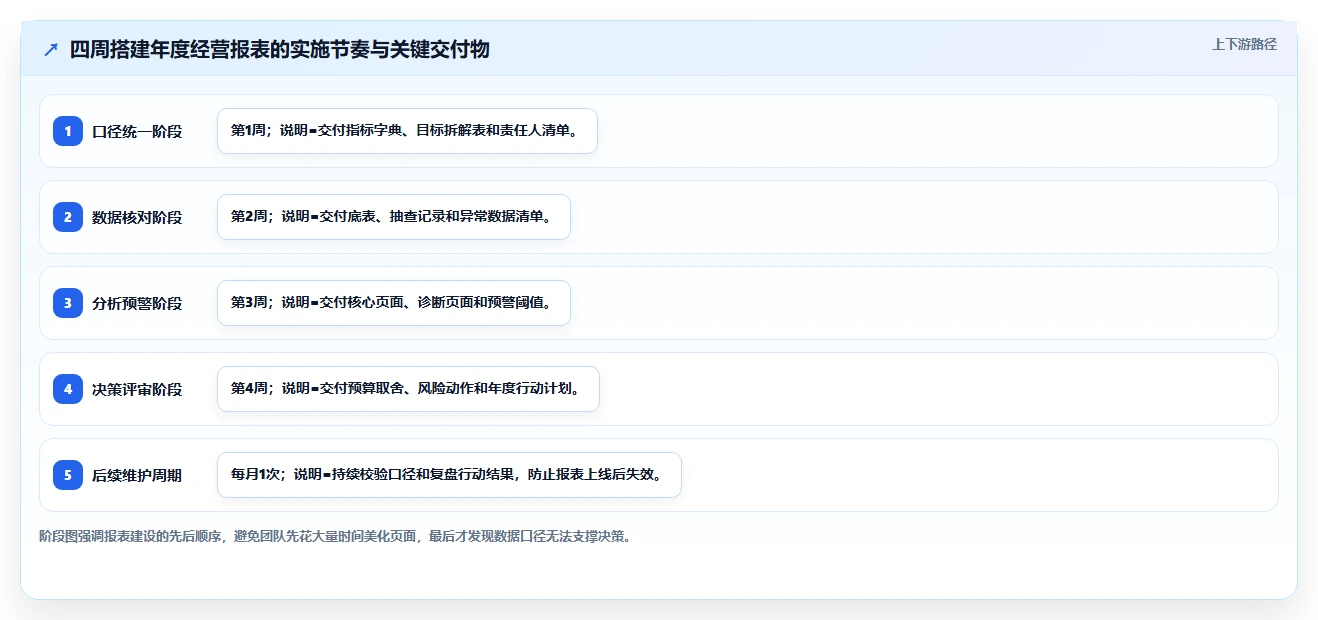This screenshot has height=620, width=1318.
Task: Select the 上下游路径 label at top right
Action: click(x=1244, y=44)
